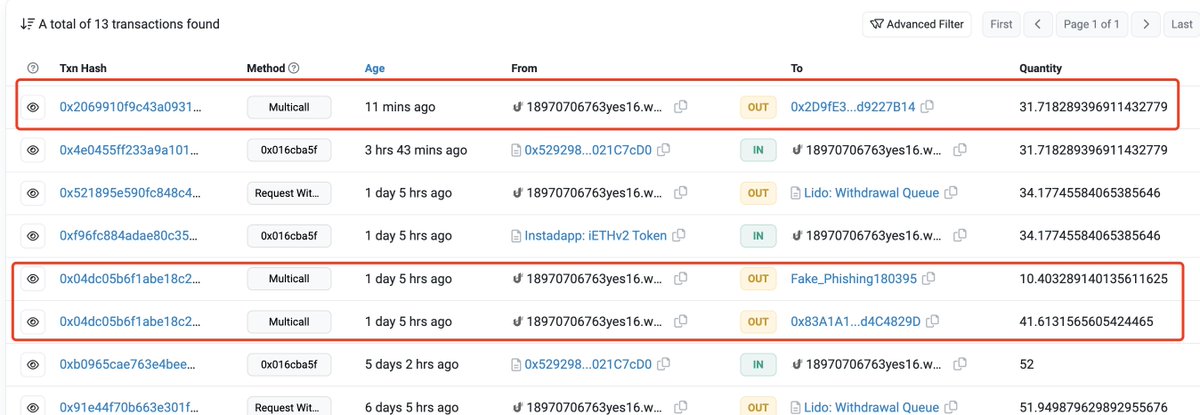Open the 0x04dc05b6f1abe18c2 hash in the Fake_Phishing180395 row
Image resolution: width=1200 pixels, height=415 pixels.
point(131,278)
